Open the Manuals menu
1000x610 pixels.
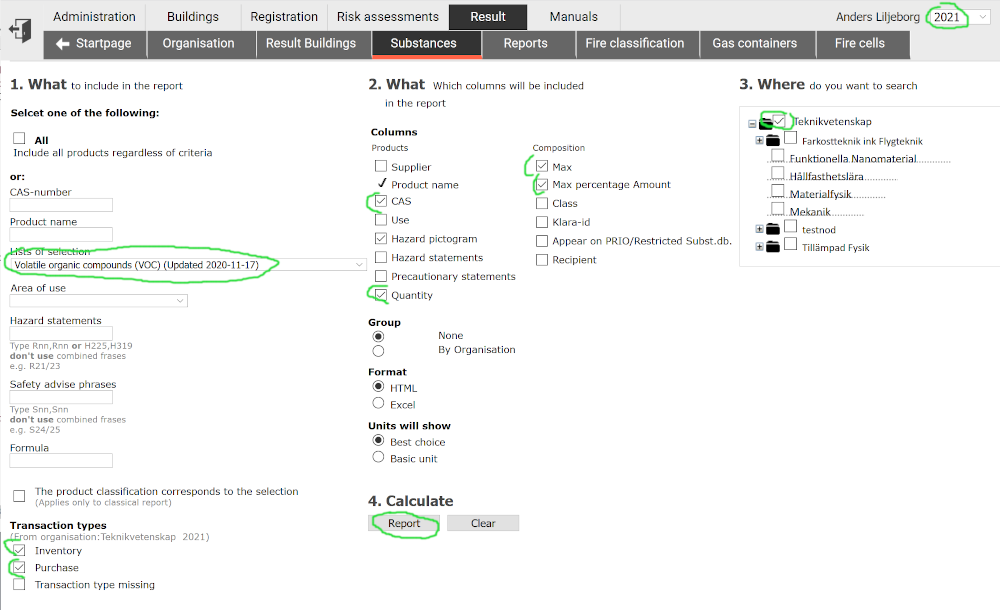573,17
